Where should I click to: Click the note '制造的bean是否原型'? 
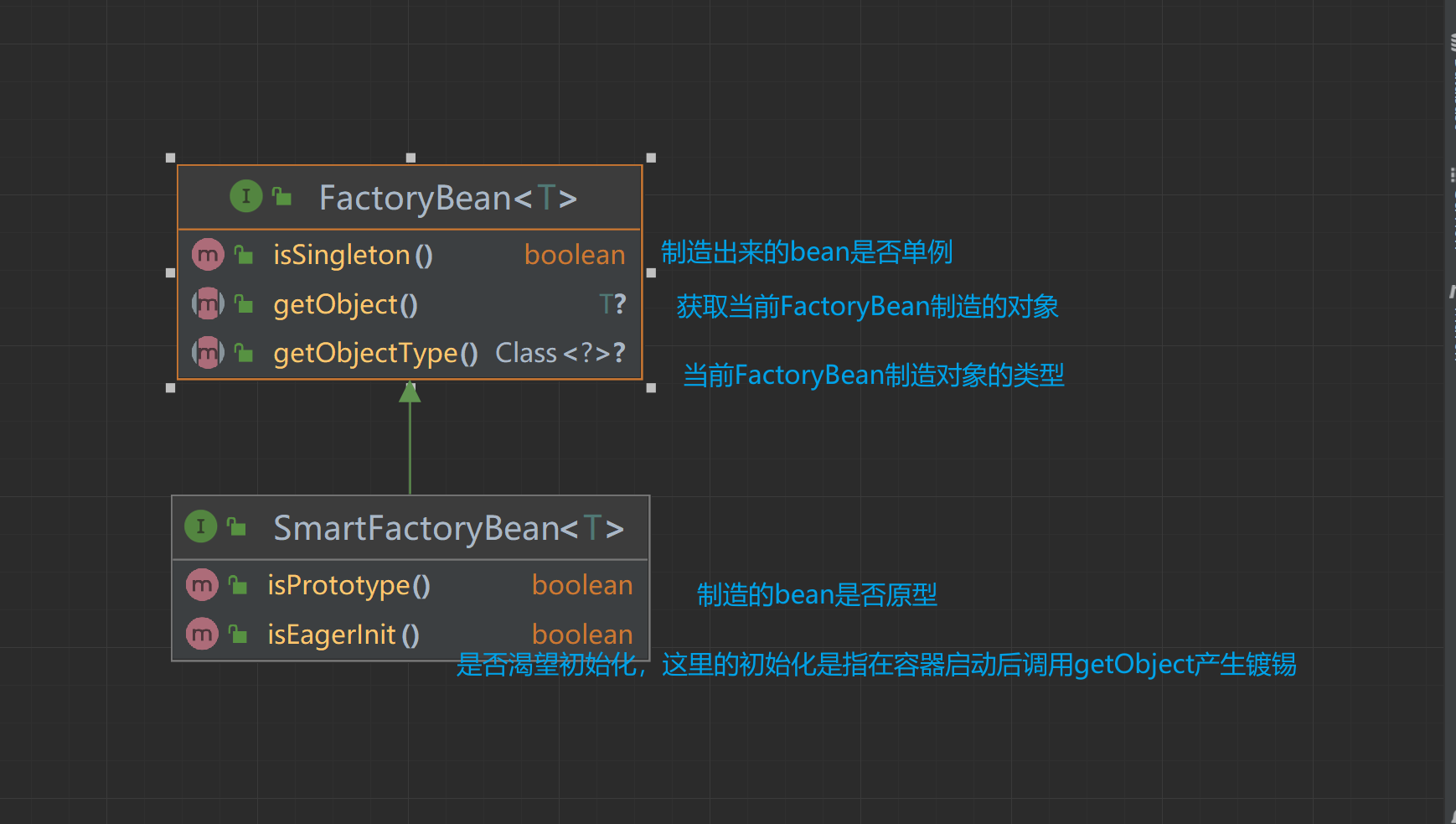(817, 594)
